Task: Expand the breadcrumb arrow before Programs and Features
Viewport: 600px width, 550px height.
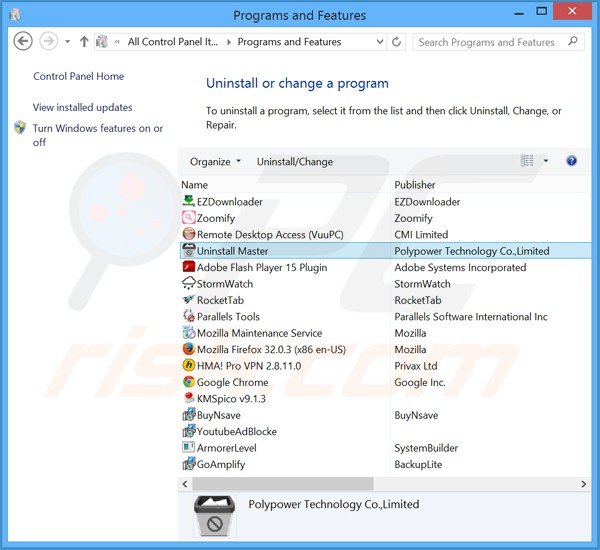Action: (x=228, y=42)
